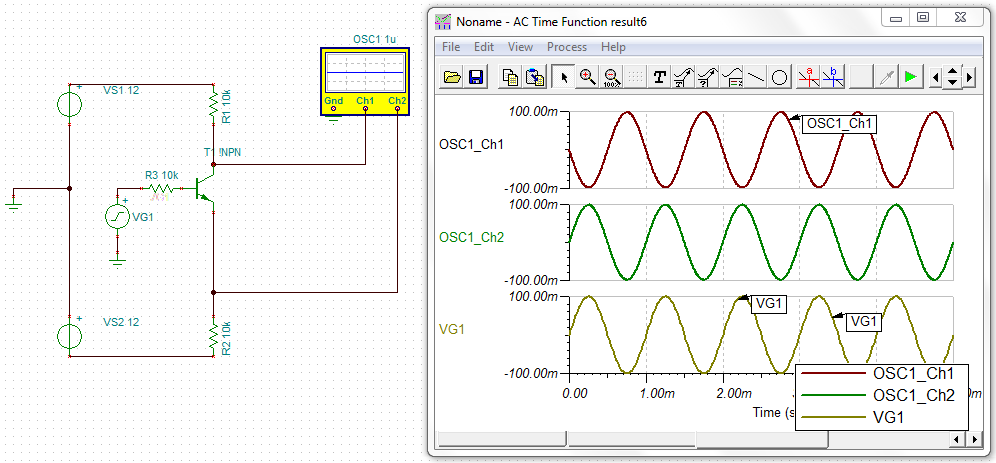The image size is (996, 463).
Task: Open the File menu
Action: click(x=450, y=47)
